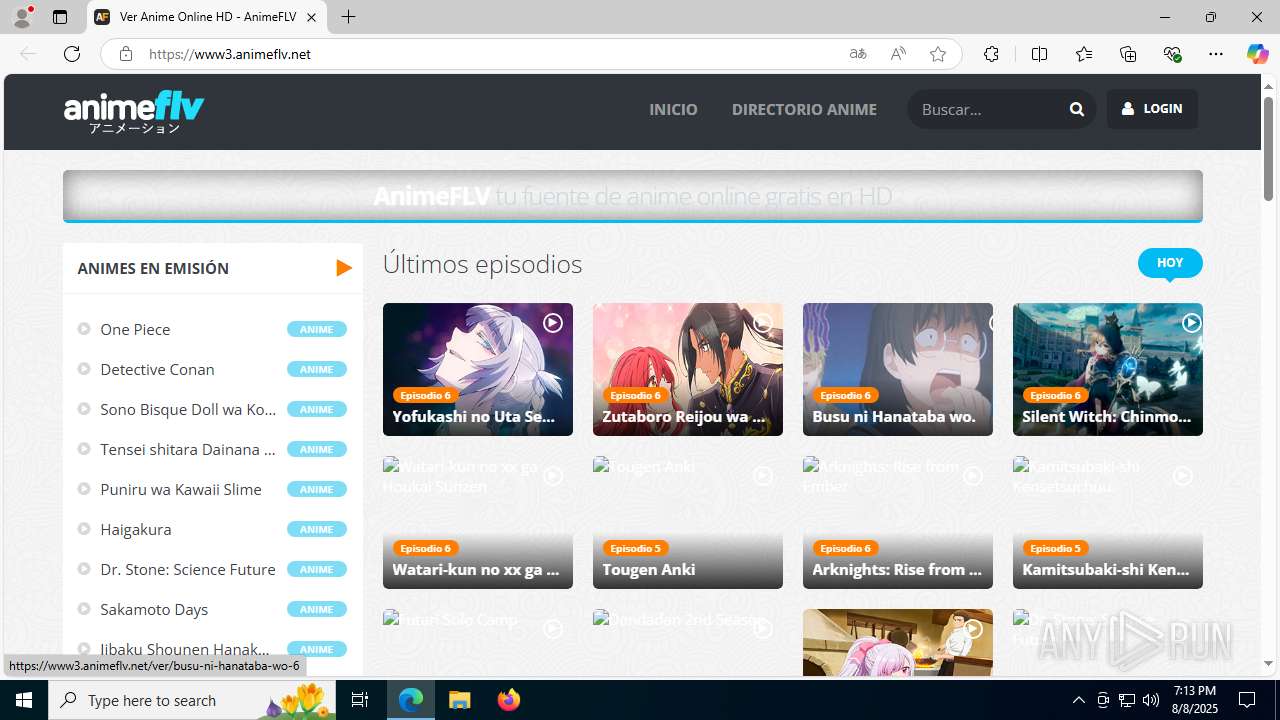Open the Collections icon
This screenshot has width=1280, height=720.
pyautogui.click(x=1128, y=54)
